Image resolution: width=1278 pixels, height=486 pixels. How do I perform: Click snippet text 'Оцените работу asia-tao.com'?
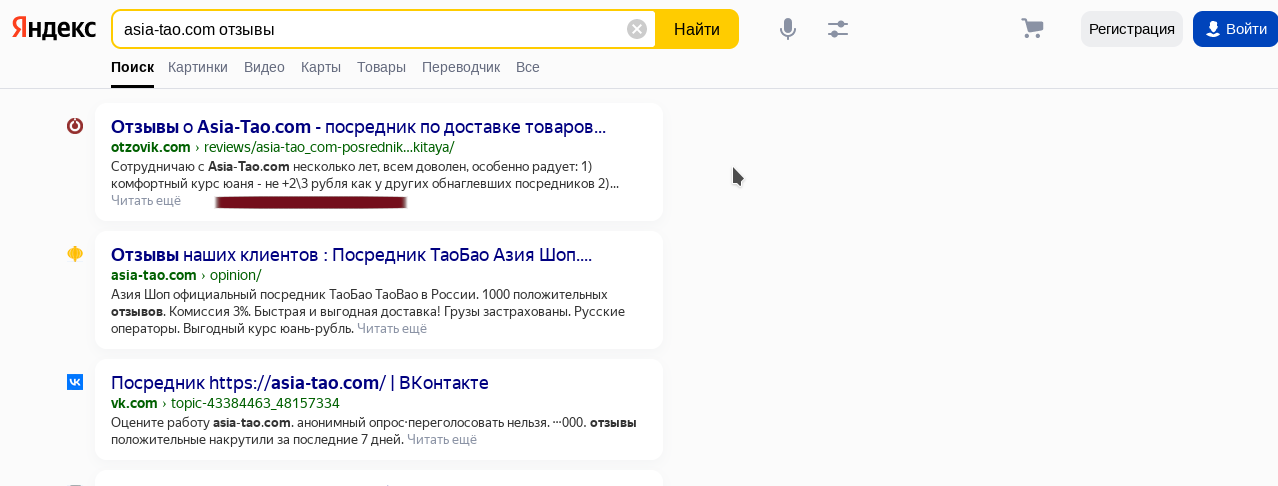202,422
